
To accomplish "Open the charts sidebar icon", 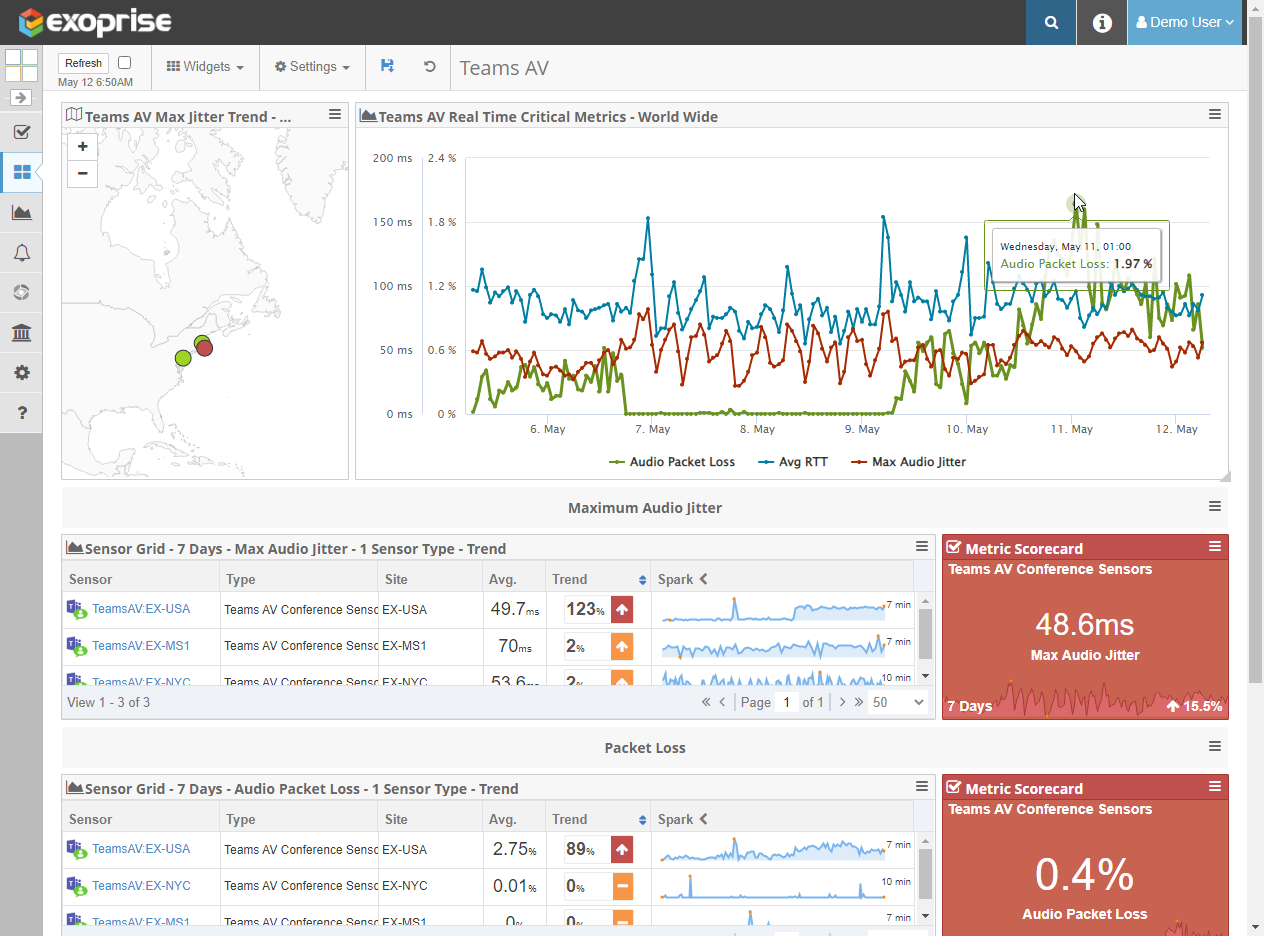I will pos(21,212).
